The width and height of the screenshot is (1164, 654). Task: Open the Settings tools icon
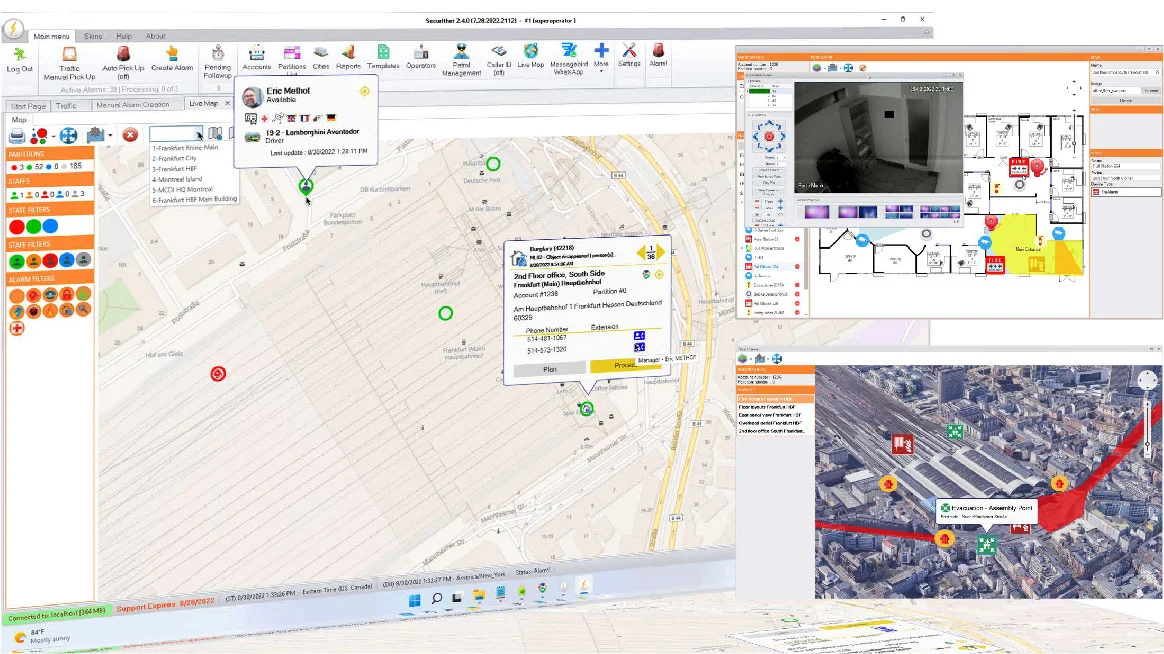tap(629, 55)
